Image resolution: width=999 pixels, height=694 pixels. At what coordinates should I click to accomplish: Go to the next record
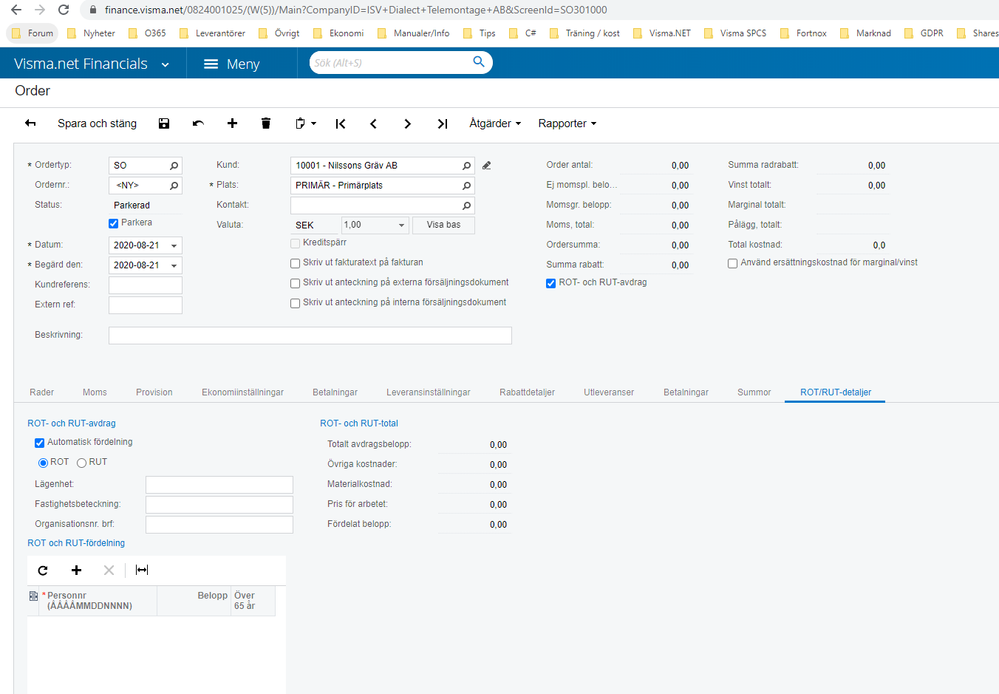click(x=407, y=124)
